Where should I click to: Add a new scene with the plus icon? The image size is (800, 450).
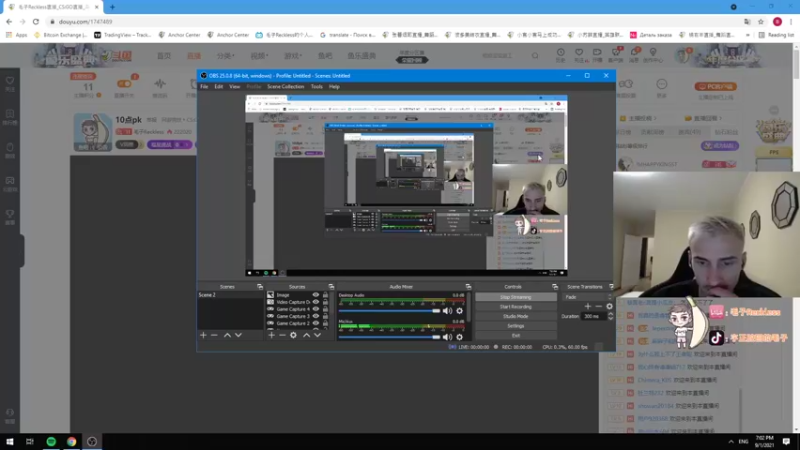point(204,335)
